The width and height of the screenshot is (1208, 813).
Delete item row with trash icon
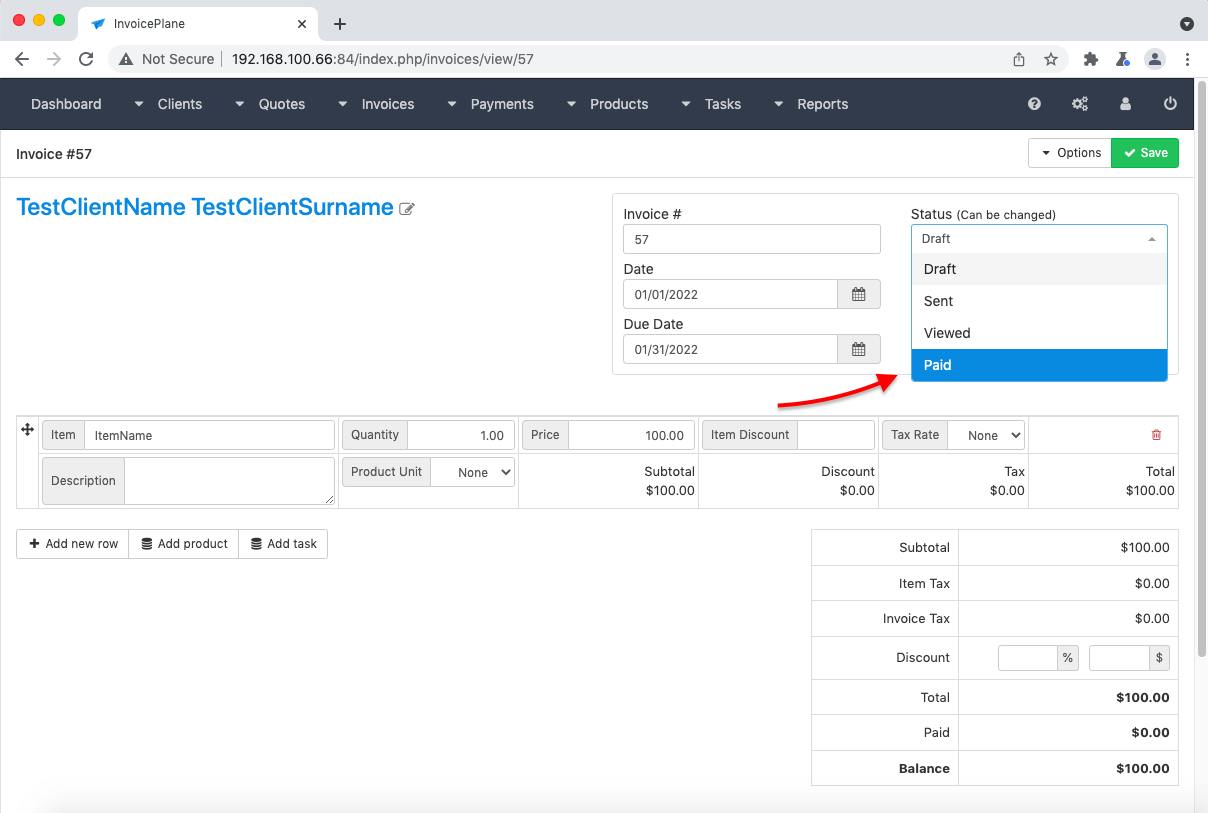coord(1156,435)
